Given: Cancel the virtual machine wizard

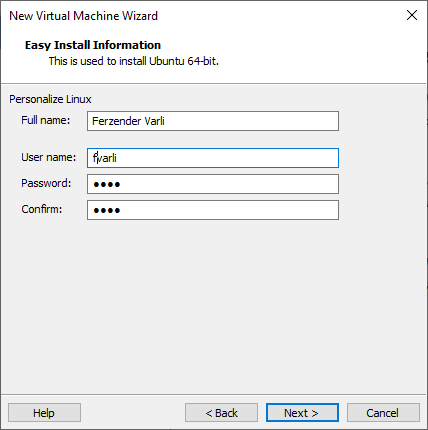Looking at the screenshot, I should (383, 413).
